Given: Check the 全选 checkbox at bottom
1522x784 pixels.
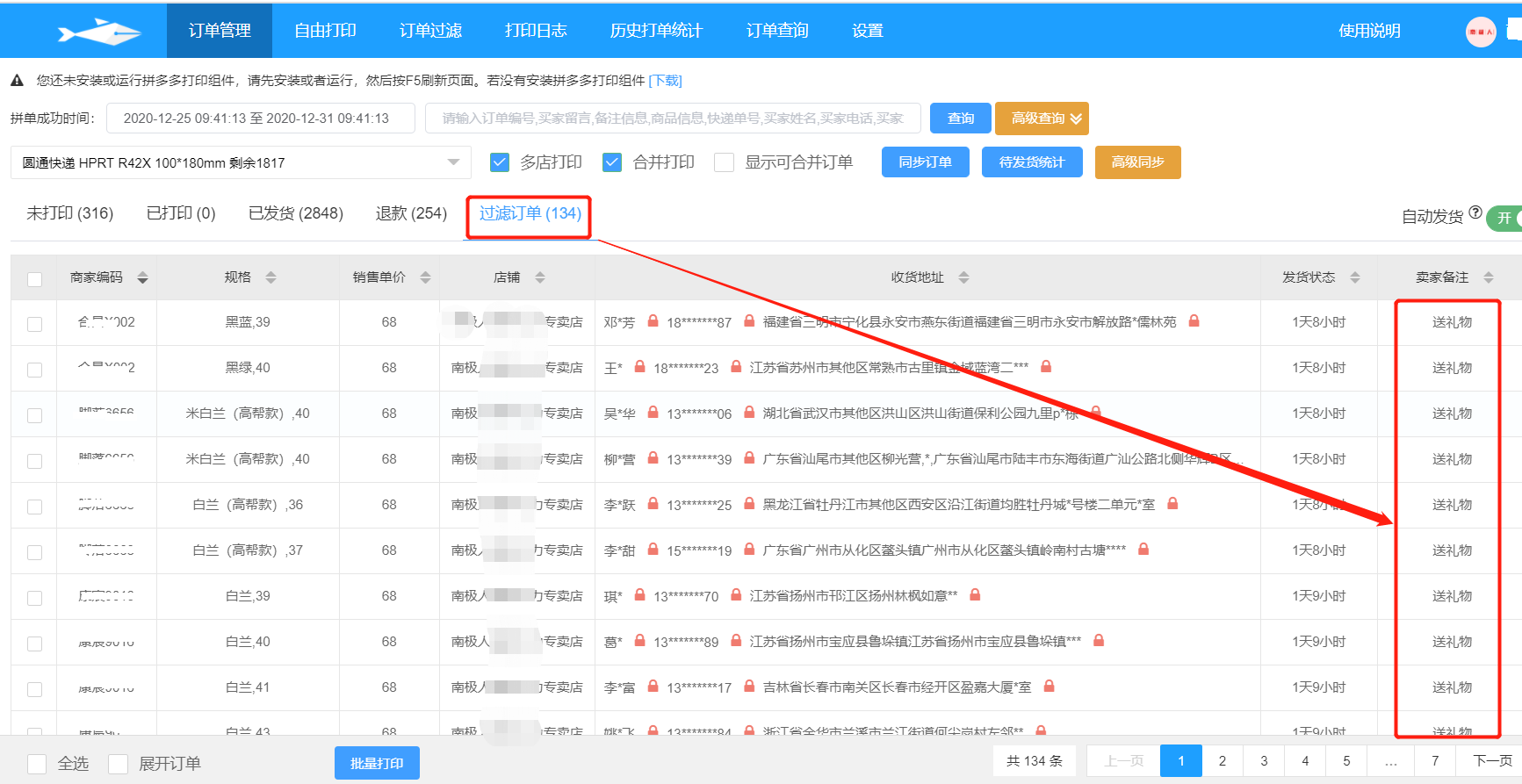Looking at the screenshot, I should point(37,764).
